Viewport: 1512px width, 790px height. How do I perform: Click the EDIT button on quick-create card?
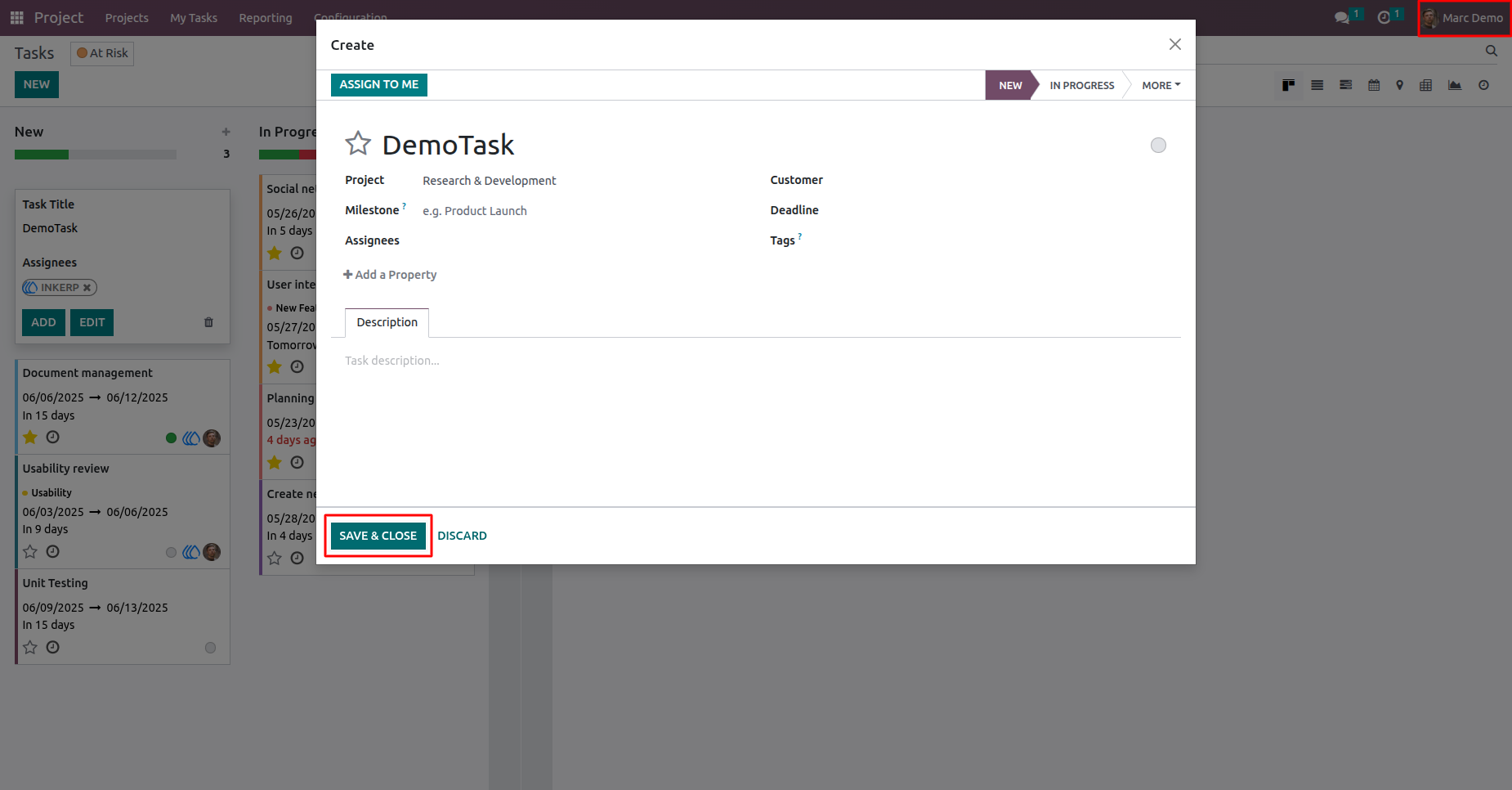[92, 322]
